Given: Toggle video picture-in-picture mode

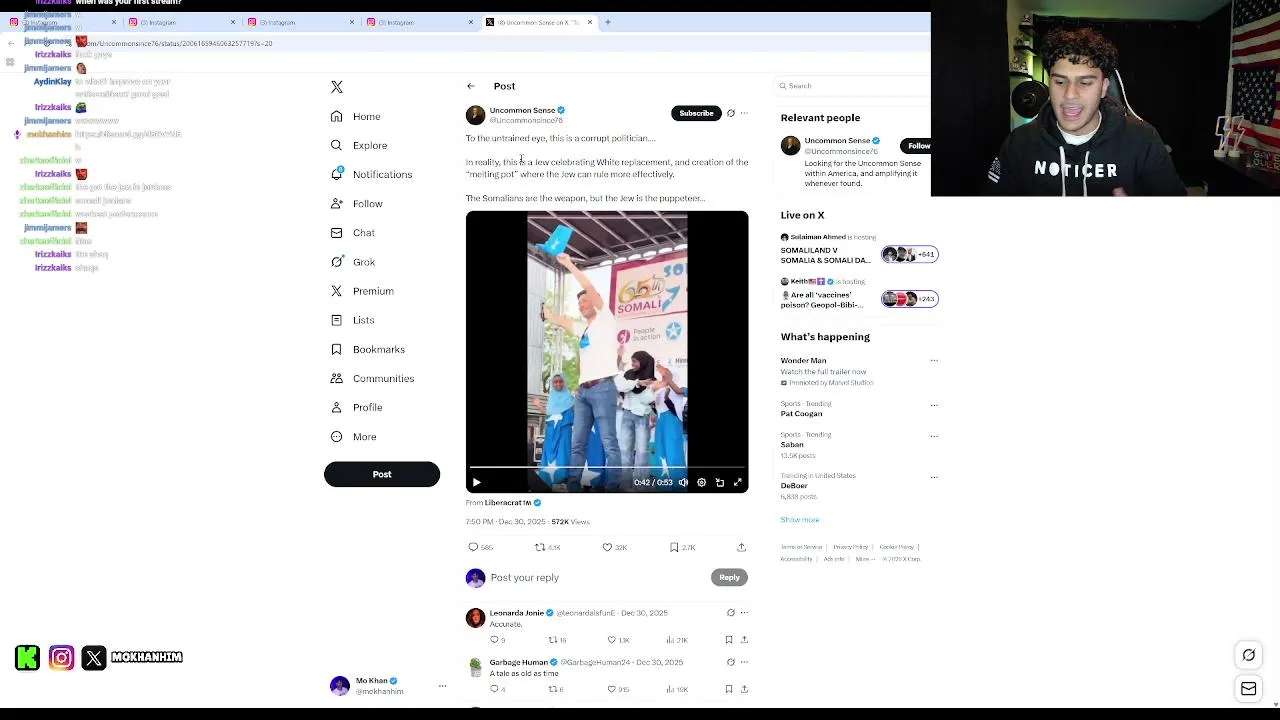Looking at the screenshot, I should [x=720, y=482].
